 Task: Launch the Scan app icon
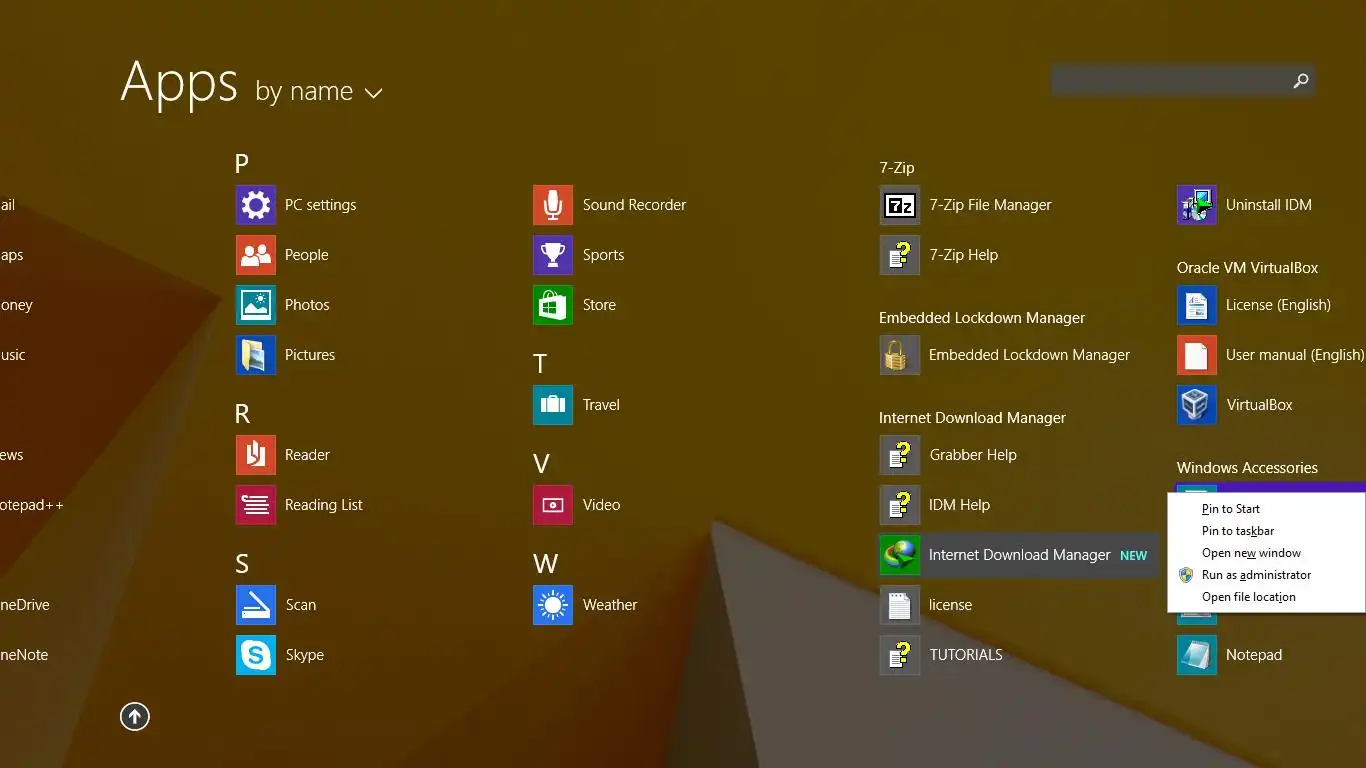(256, 605)
